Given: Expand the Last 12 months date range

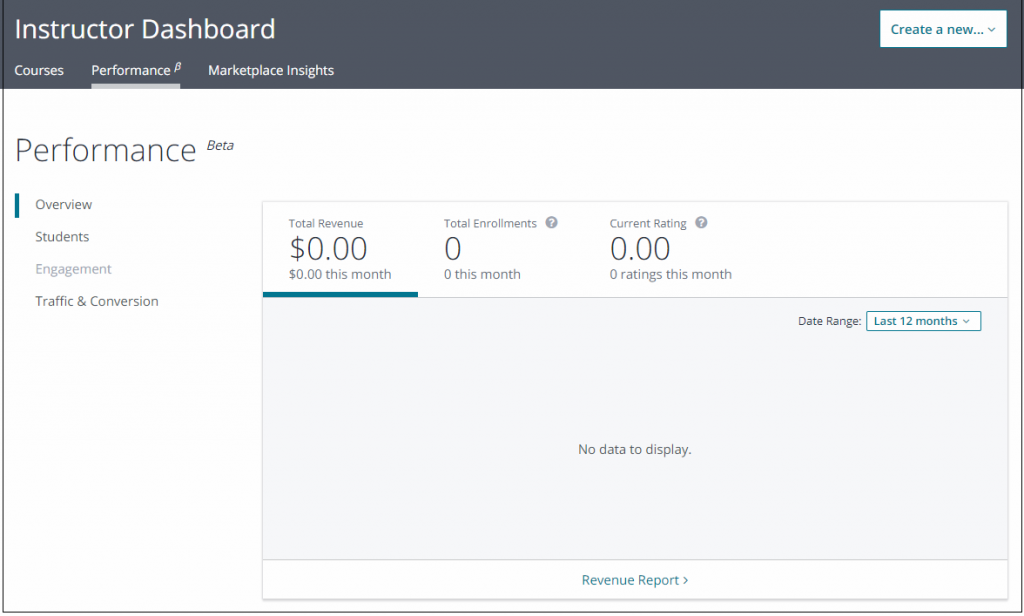Looking at the screenshot, I should pos(923,321).
